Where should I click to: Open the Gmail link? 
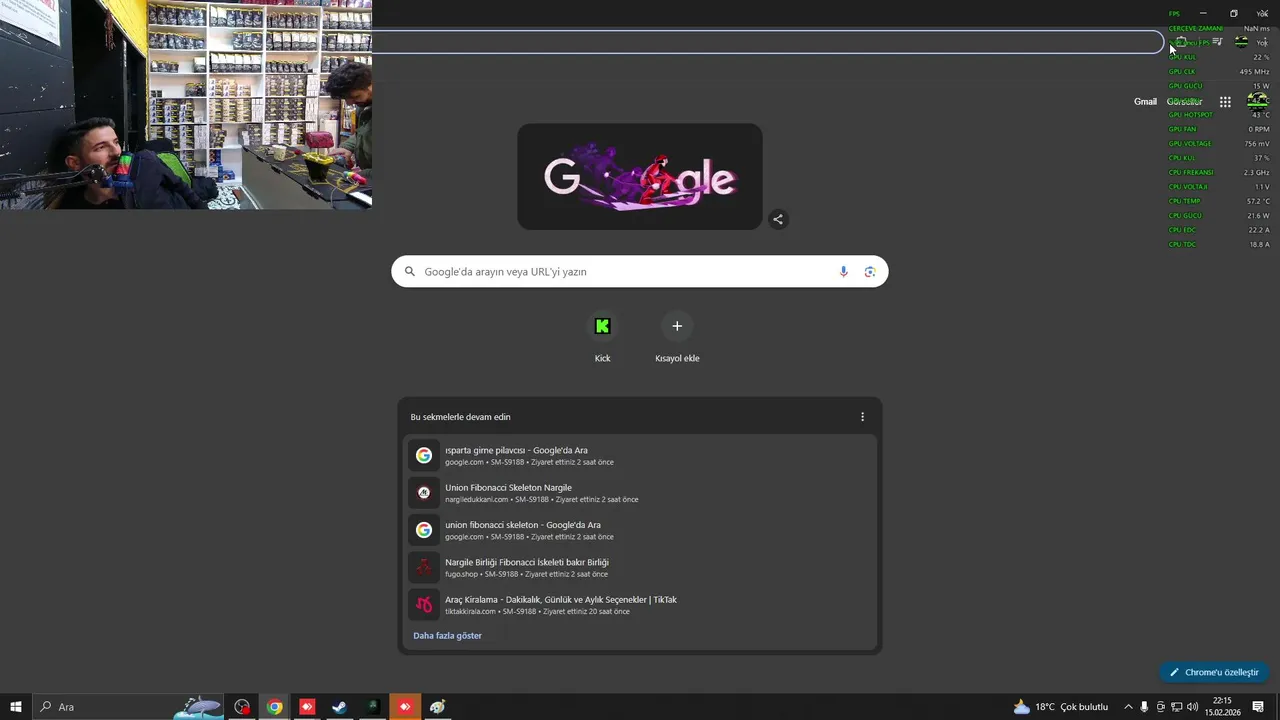[x=1145, y=102]
